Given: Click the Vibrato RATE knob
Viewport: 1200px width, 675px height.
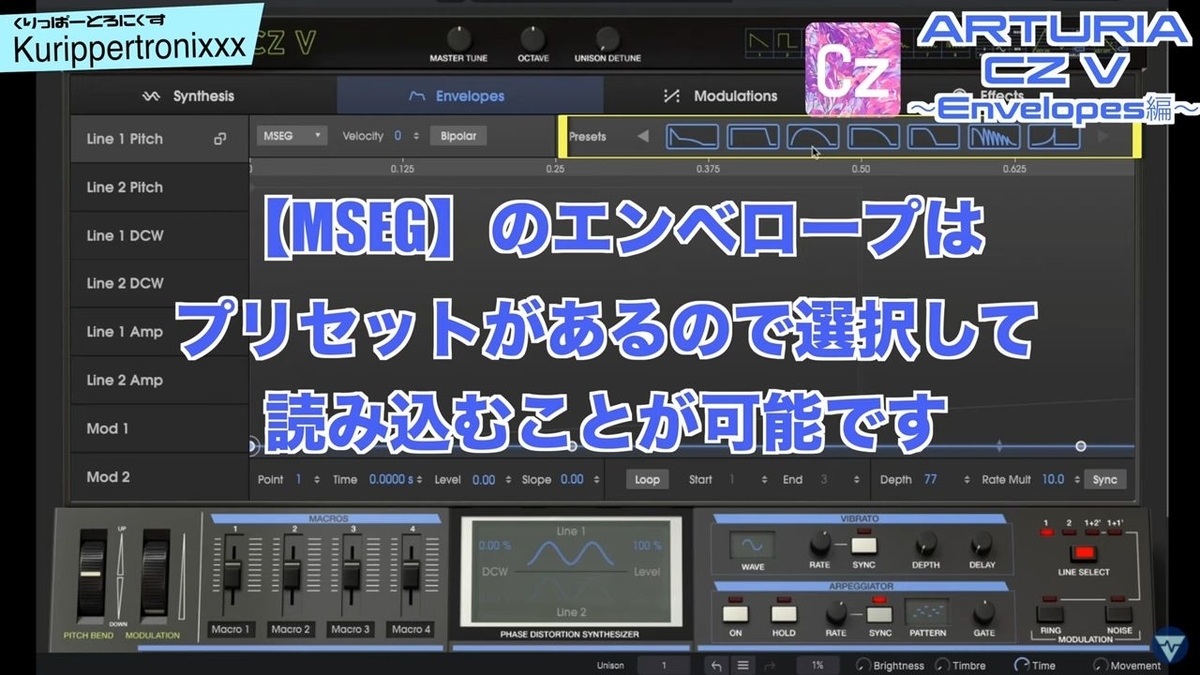Looking at the screenshot, I should (x=820, y=543).
